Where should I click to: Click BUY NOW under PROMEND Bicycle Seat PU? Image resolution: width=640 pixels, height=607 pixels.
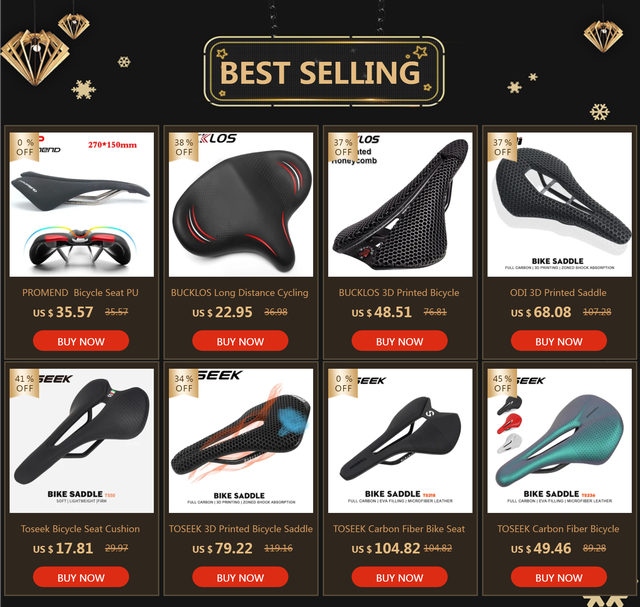point(81,341)
